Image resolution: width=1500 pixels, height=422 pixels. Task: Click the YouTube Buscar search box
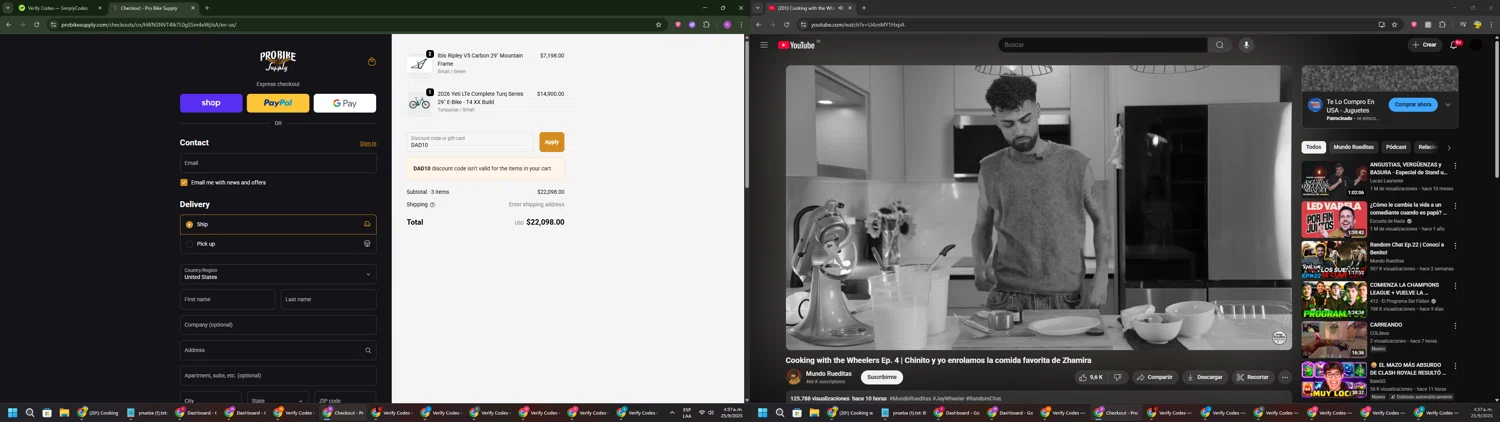tap(1103, 45)
